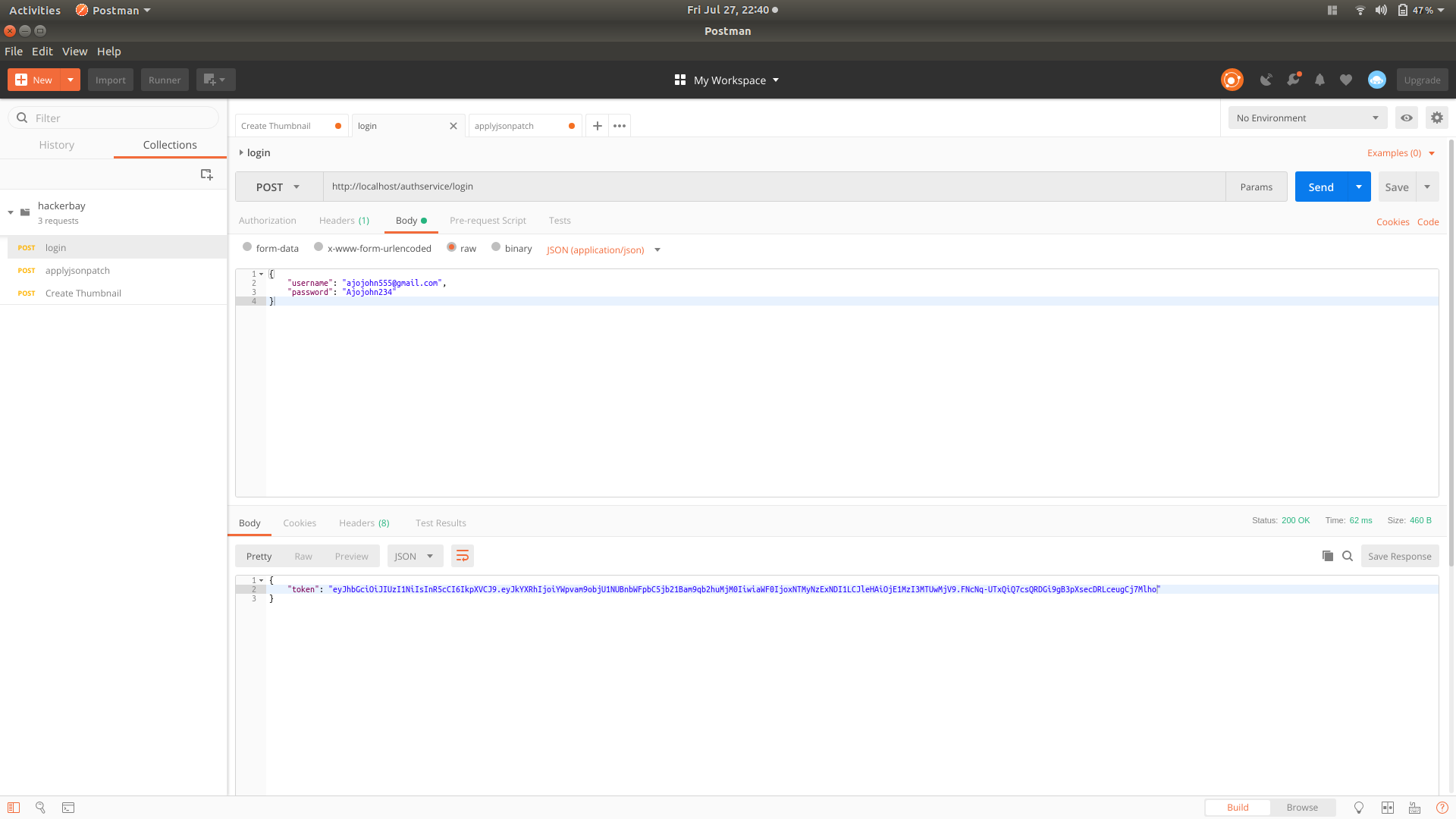Click the request URL input field

point(773,187)
